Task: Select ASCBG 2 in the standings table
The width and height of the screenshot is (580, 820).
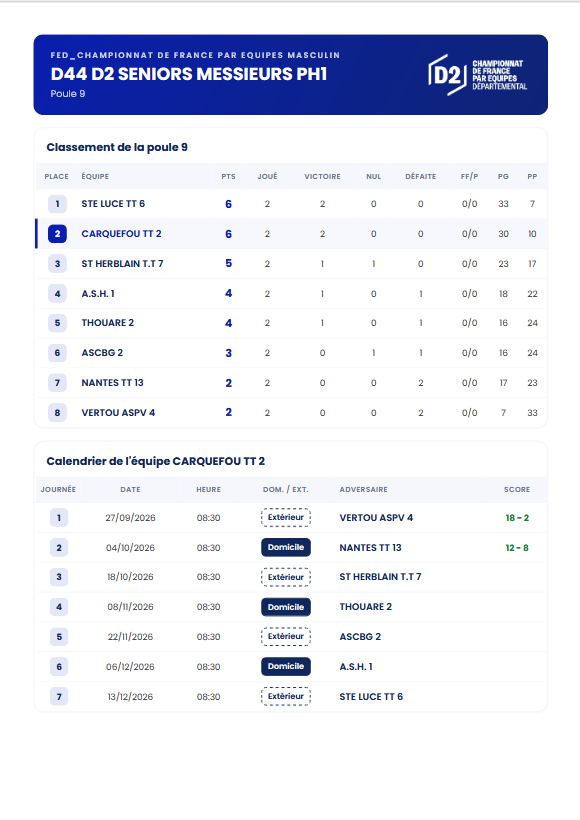Action: tap(102, 352)
